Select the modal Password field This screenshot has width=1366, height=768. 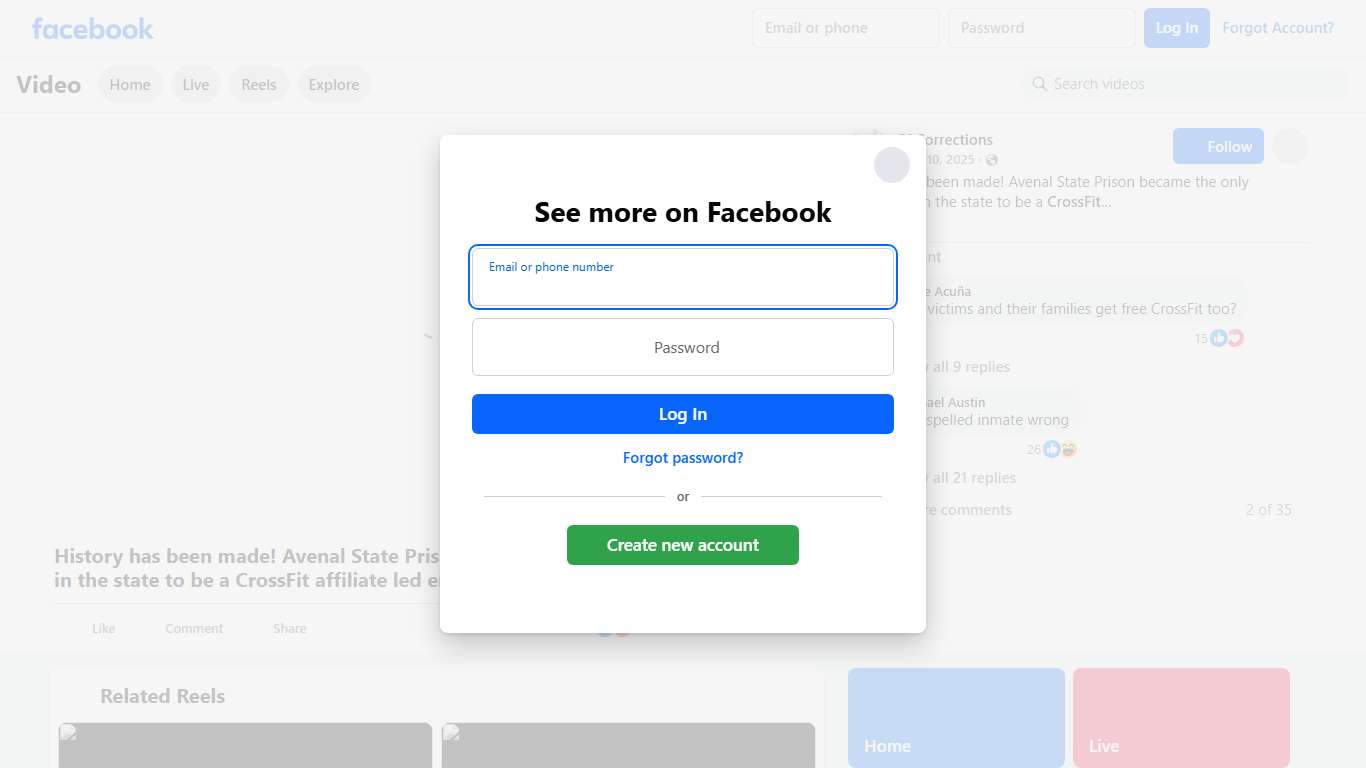pos(683,347)
